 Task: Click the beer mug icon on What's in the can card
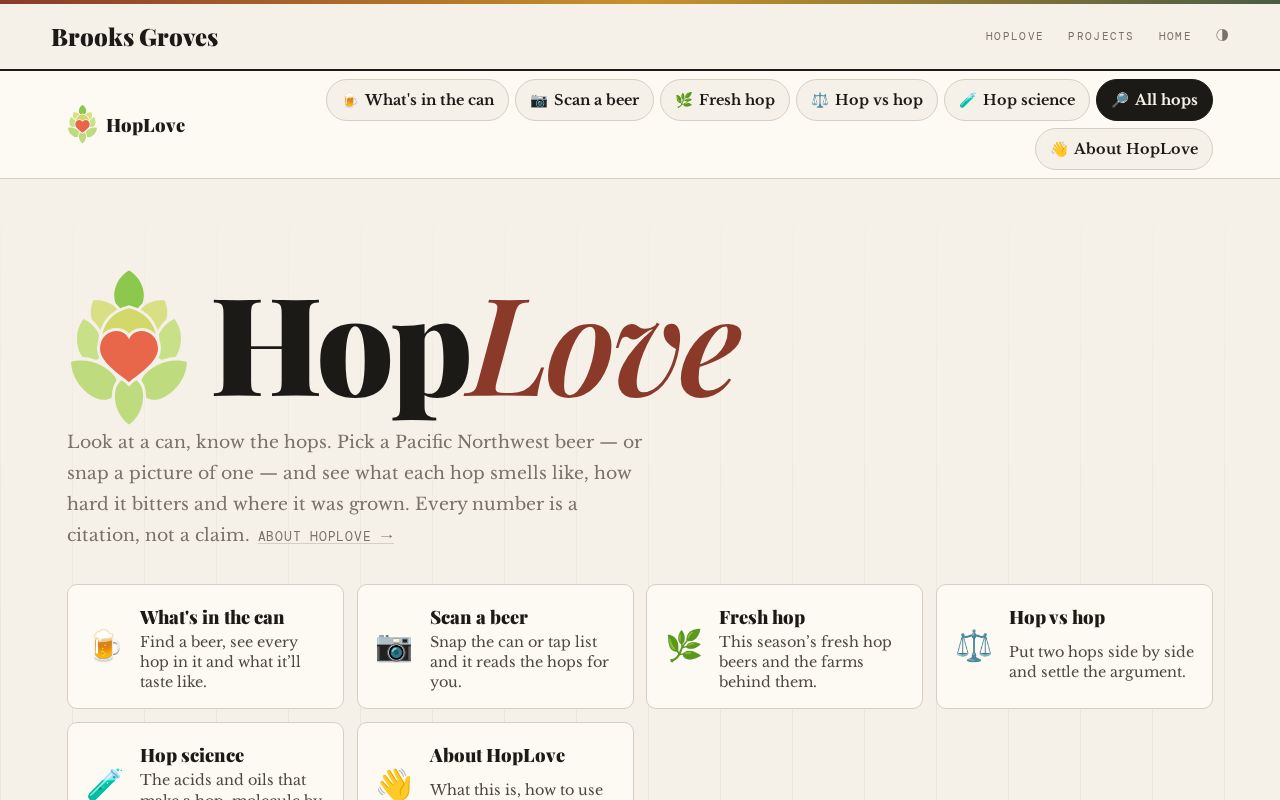click(105, 646)
